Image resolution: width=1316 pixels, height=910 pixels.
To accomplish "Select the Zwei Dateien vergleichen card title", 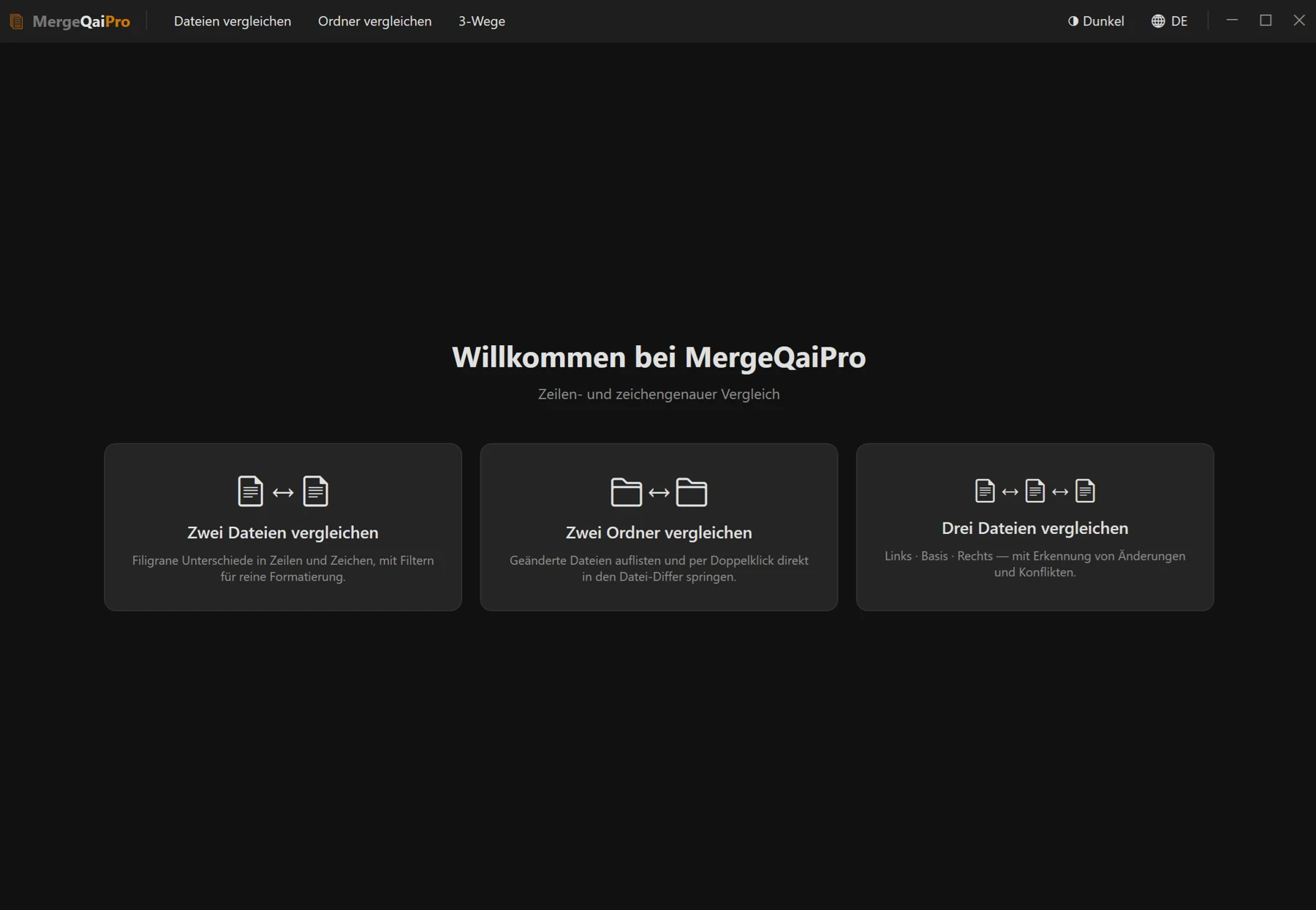I will (283, 533).
